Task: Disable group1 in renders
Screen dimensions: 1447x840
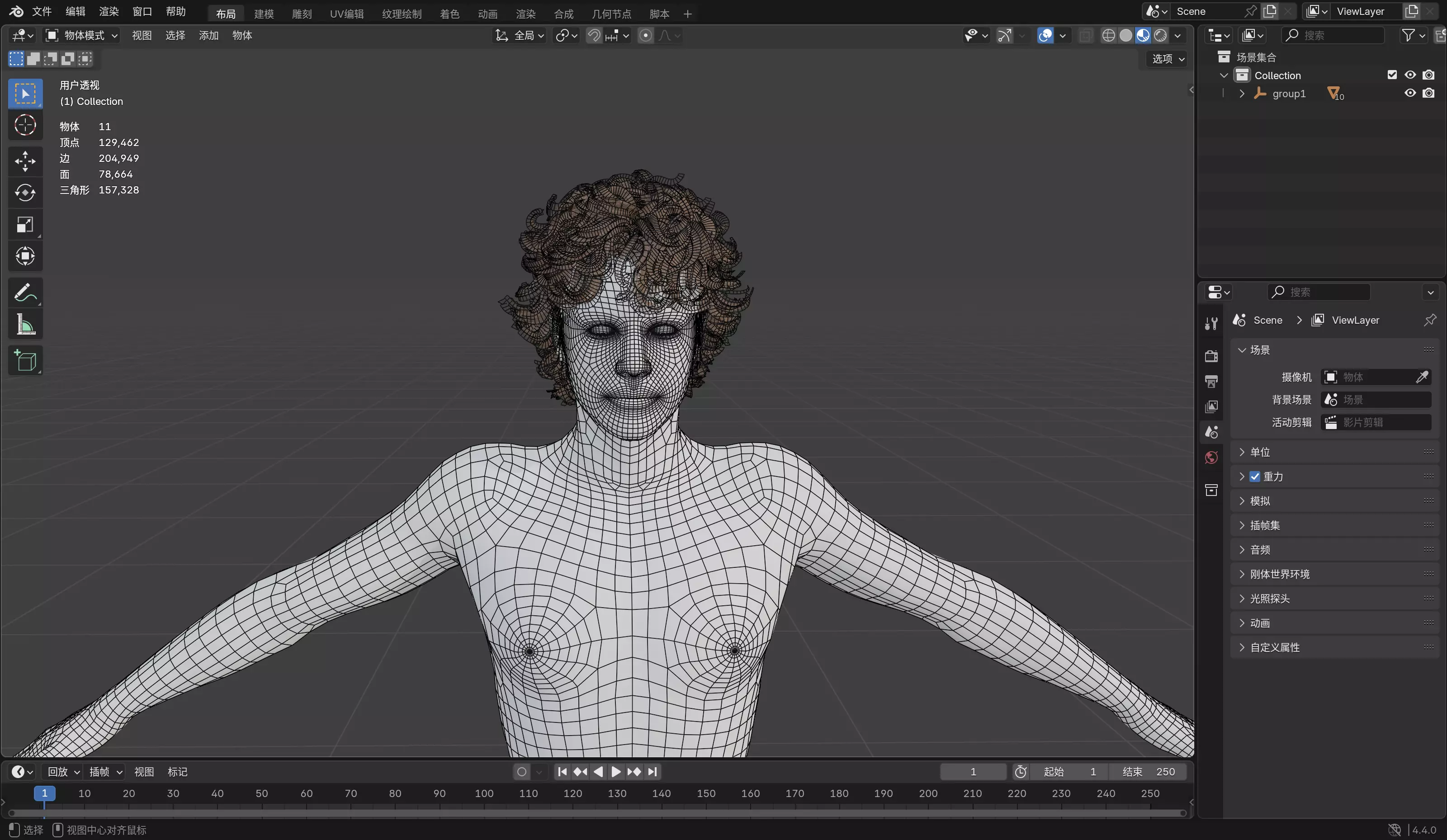Action: click(x=1428, y=93)
